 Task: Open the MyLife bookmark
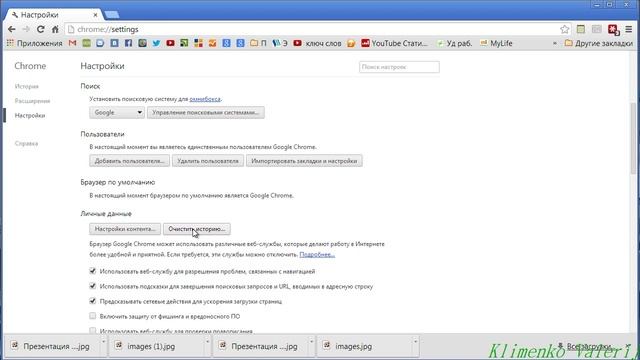point(496,43)
